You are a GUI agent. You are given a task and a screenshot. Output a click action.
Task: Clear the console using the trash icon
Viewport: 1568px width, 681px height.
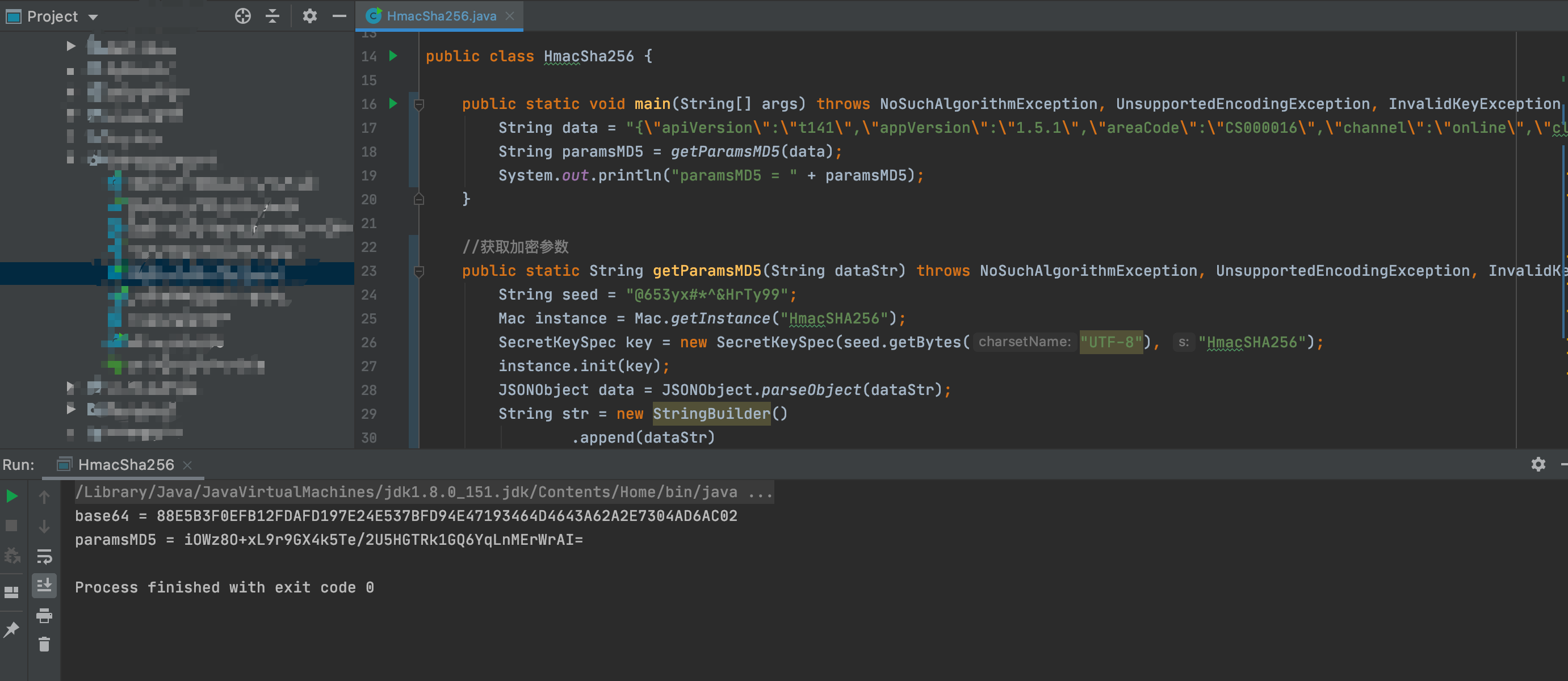pyautogui.click(x=44, y=644)
